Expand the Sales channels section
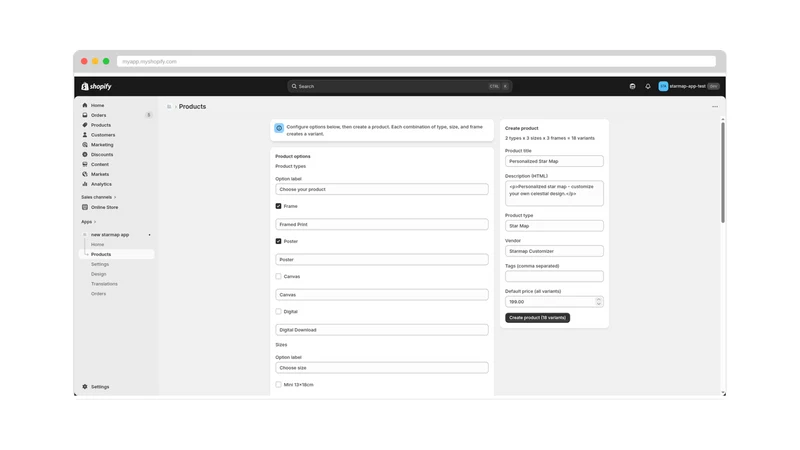Image resolution: width=800 pixels, height=450 pixels. (x=98, y=197)
